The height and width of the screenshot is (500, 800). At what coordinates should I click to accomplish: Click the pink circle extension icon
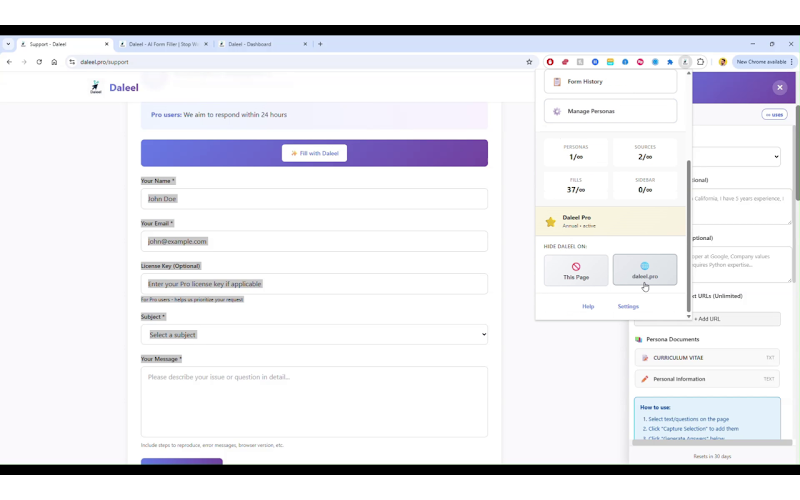640,62
